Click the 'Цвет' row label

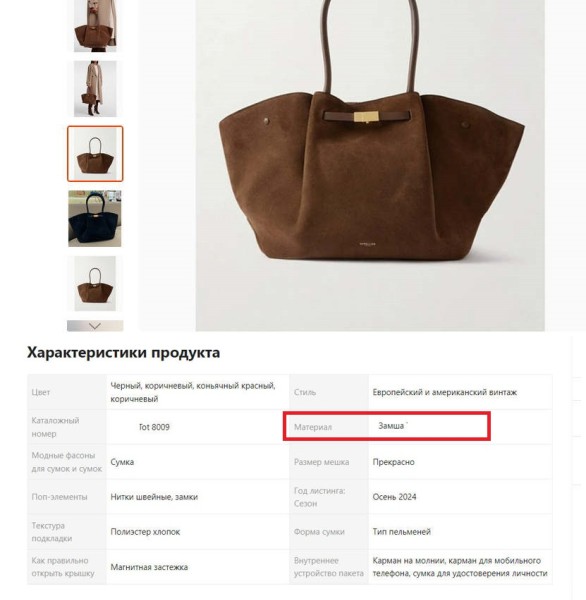coord(41,392)
